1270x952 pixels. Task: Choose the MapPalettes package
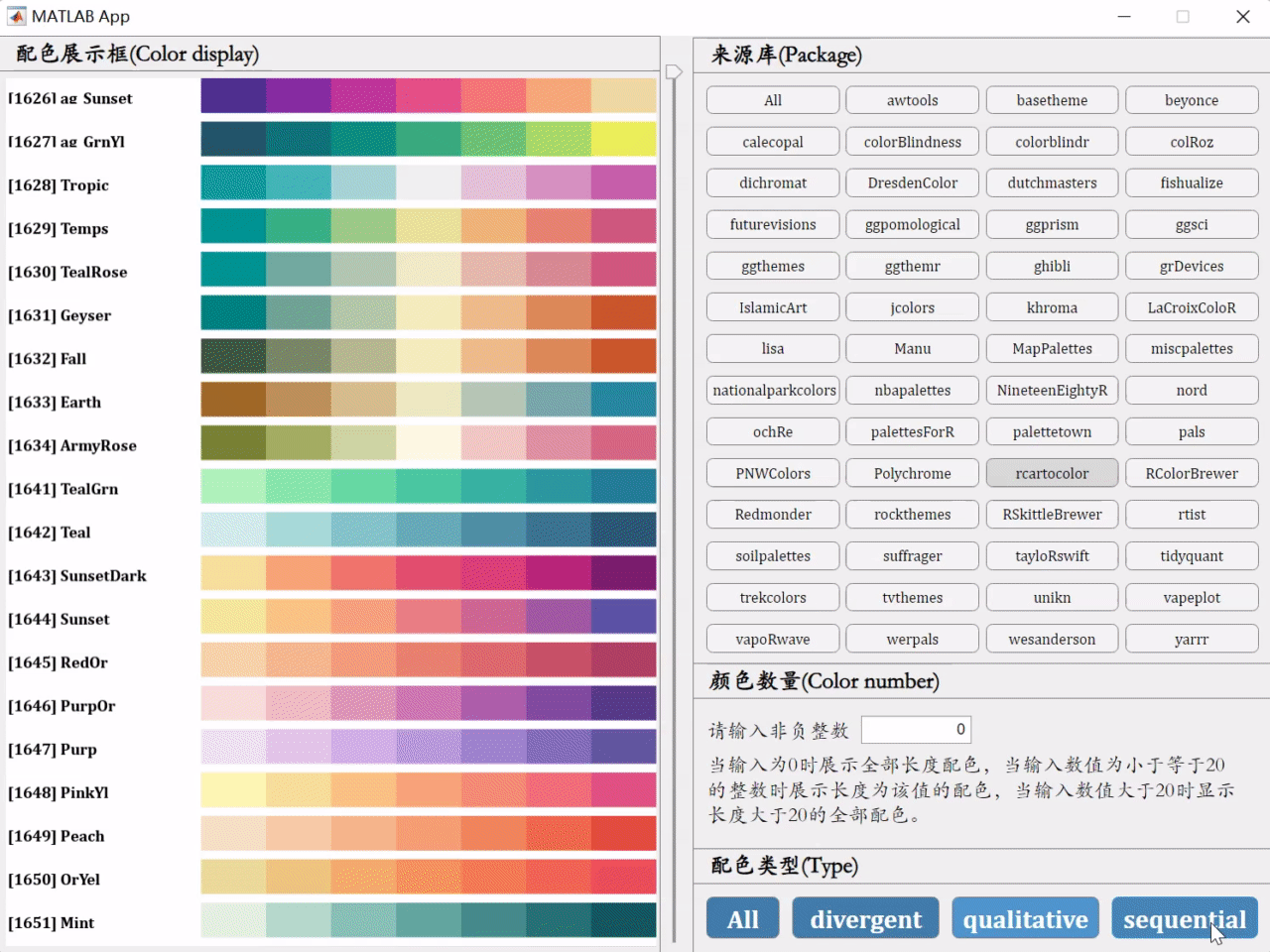1052,349
